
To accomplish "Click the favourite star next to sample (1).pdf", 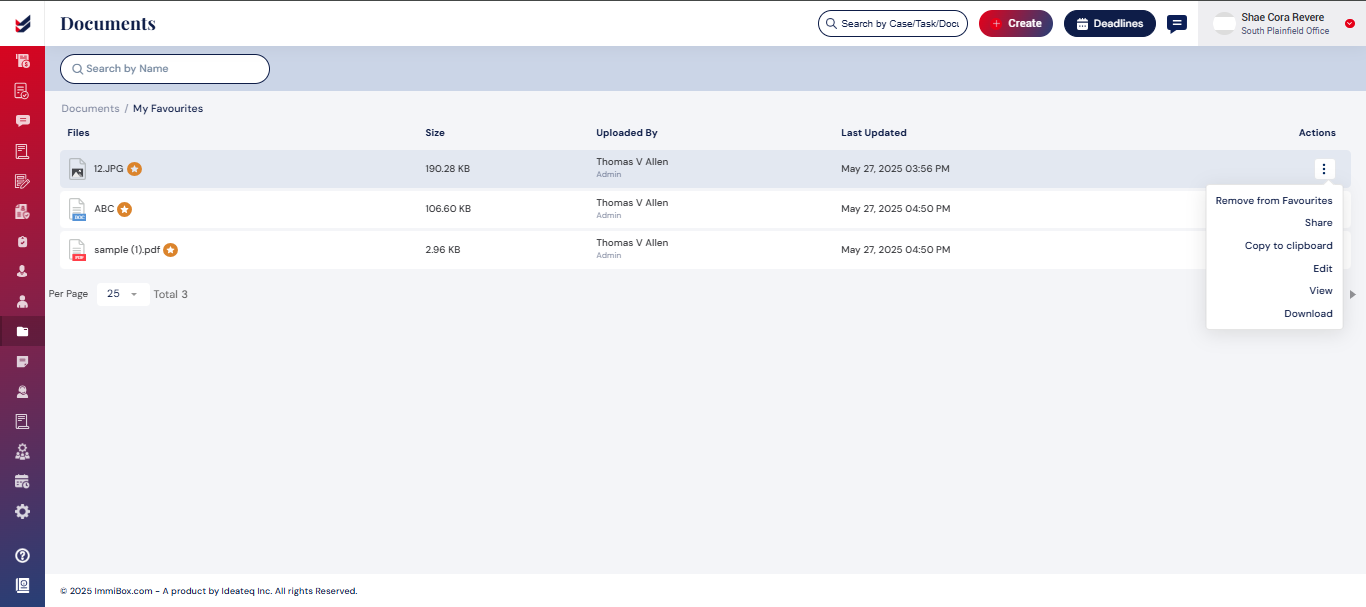I will tap(171, 249).
